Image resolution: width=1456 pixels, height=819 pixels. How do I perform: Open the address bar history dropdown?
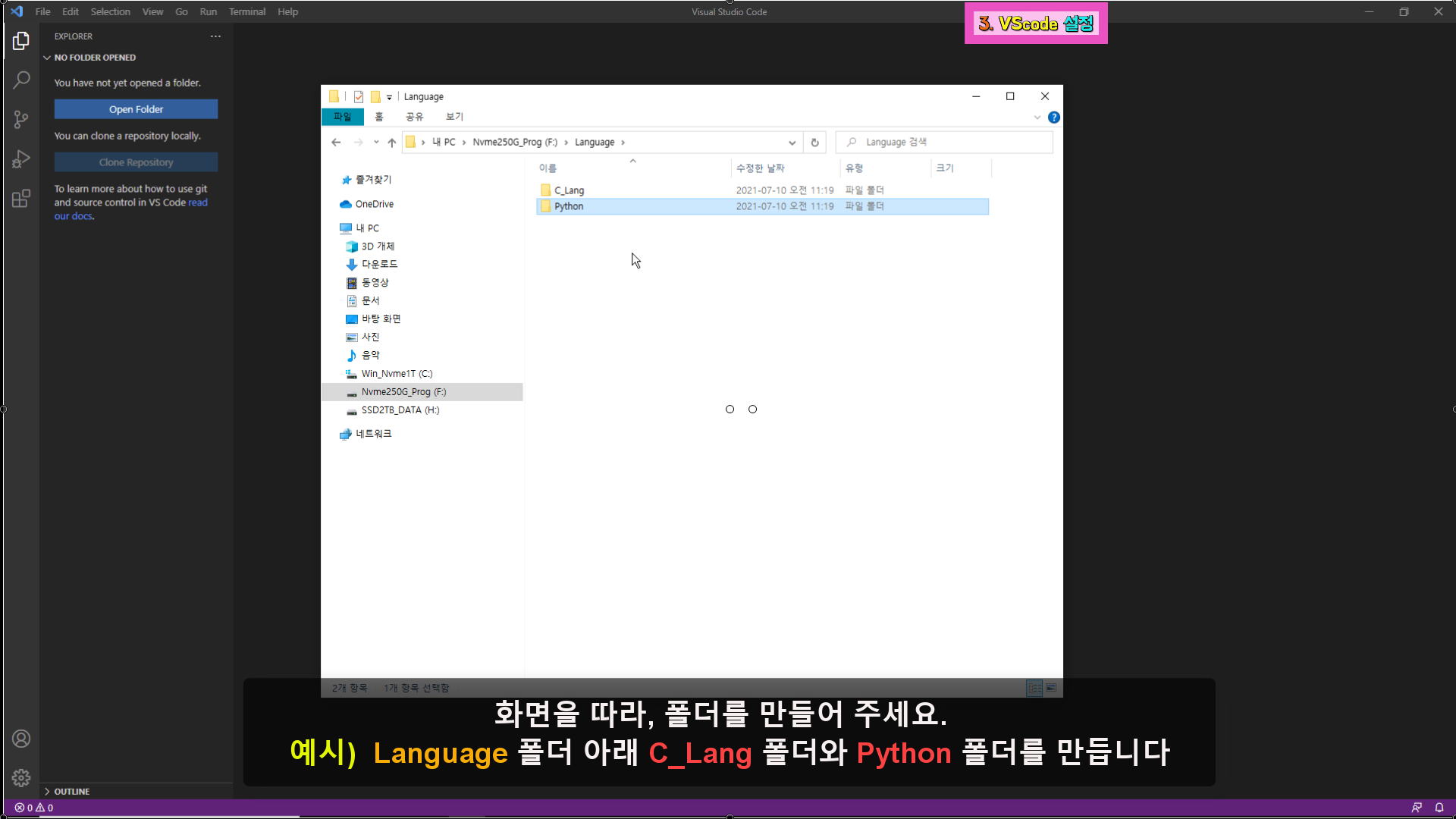[792, 143]
